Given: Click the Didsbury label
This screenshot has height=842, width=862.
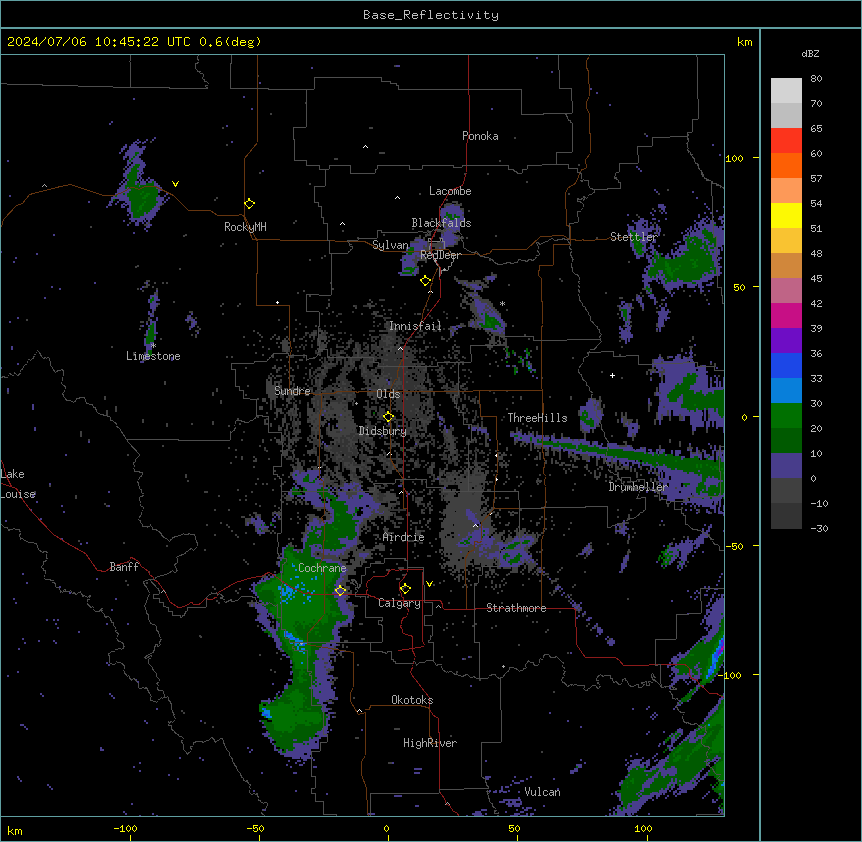Looking at the screenshot, I should pyautogui.click(x=383, y=431).
